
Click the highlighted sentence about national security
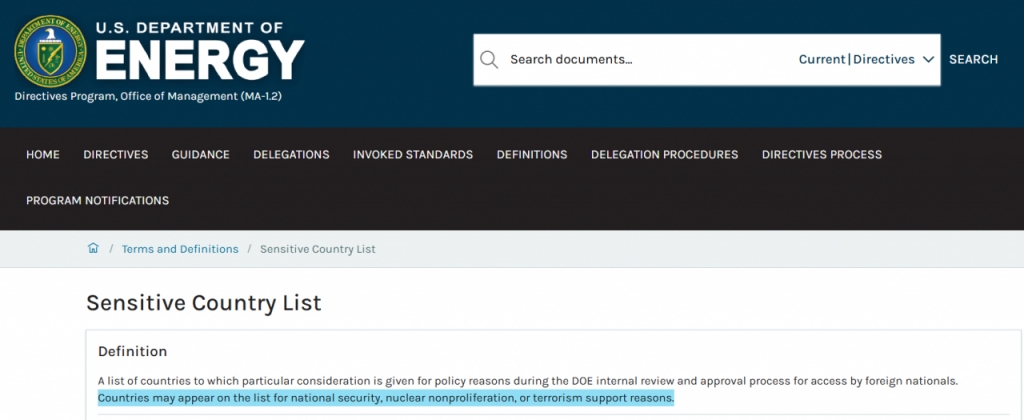click(x=385, y=397)
